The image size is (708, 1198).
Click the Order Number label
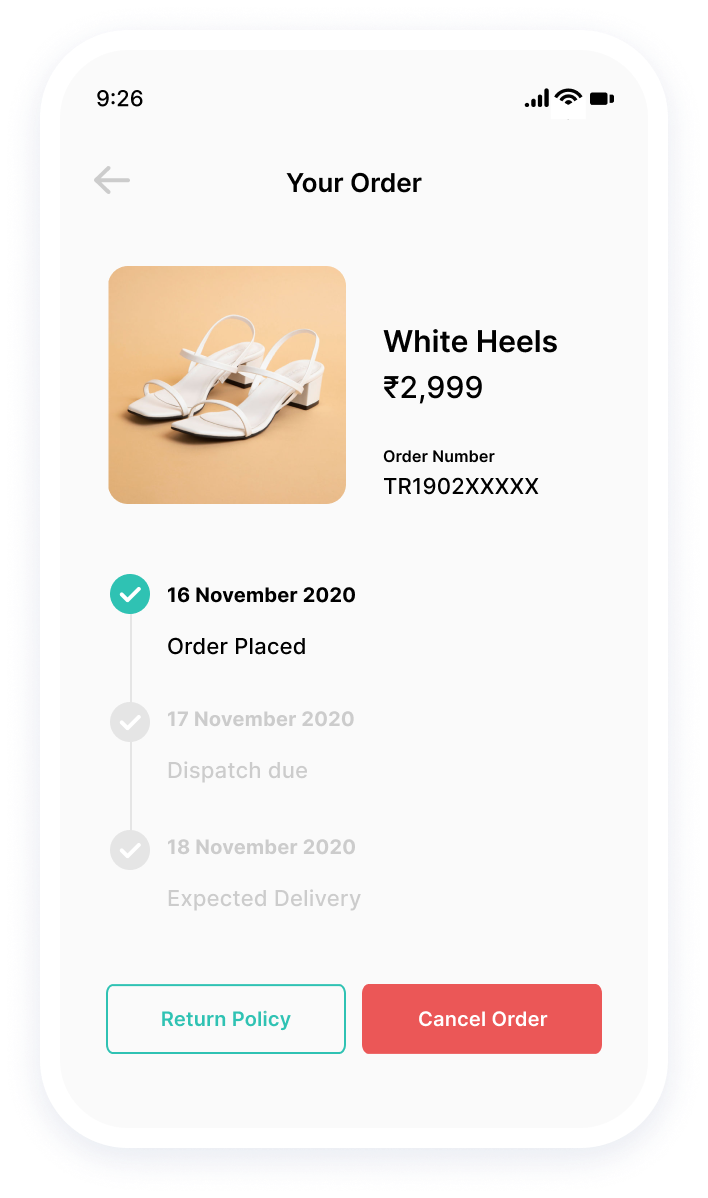[439, 456]
